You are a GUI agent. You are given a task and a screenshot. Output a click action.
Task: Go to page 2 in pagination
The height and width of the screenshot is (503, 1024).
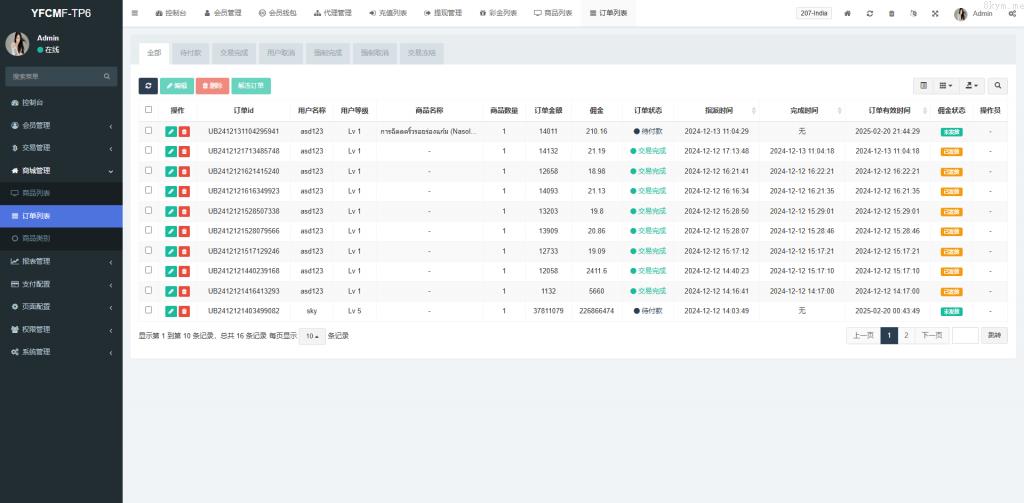906,336
